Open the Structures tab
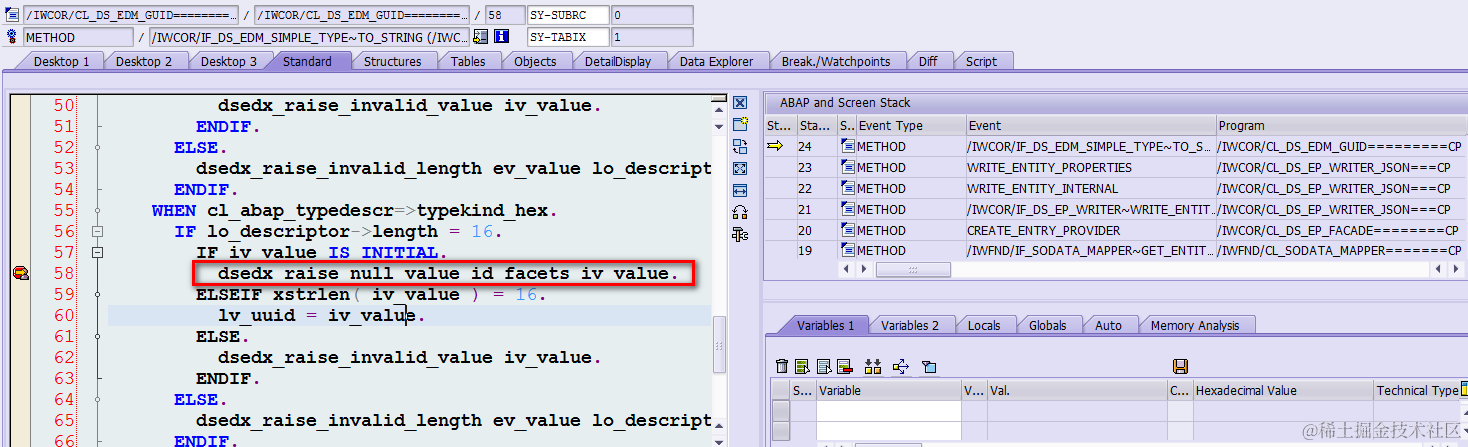The width and height of the screenshot is (1468, 447). [x=392, y=61]
